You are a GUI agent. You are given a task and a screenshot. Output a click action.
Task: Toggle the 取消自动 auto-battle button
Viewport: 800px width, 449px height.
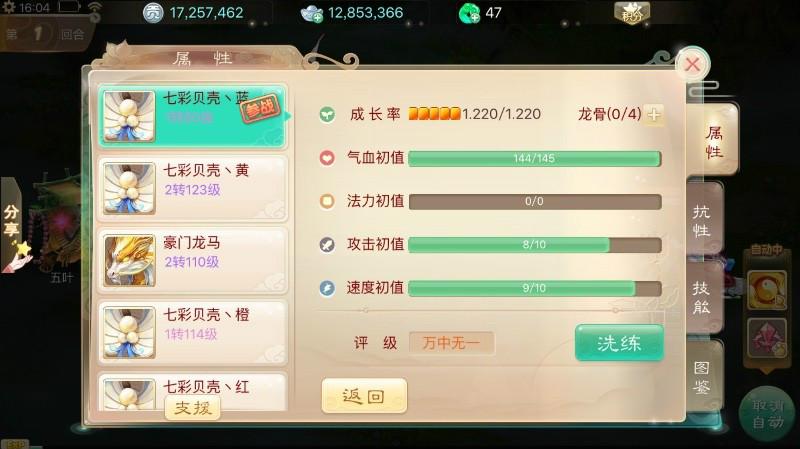click(x=768, y=414)
